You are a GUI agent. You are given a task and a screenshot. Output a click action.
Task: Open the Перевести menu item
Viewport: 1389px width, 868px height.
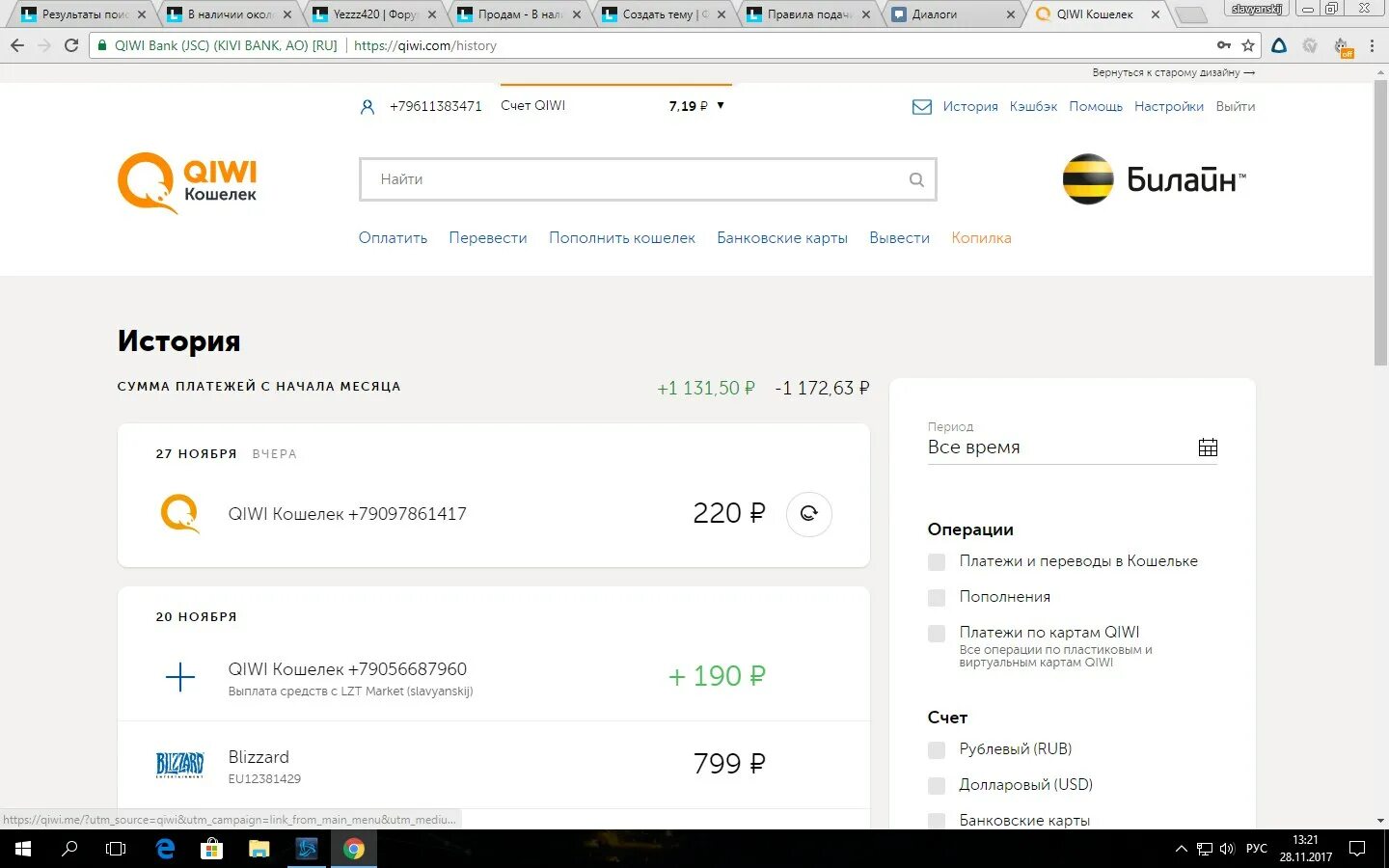click(x=488, y=238)
